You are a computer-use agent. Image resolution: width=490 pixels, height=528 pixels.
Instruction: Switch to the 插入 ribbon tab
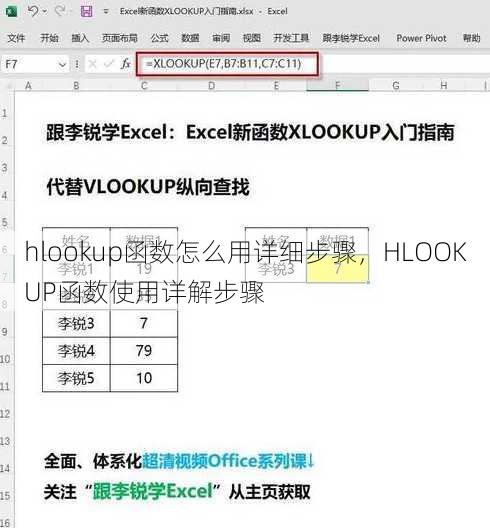point(80,38)
